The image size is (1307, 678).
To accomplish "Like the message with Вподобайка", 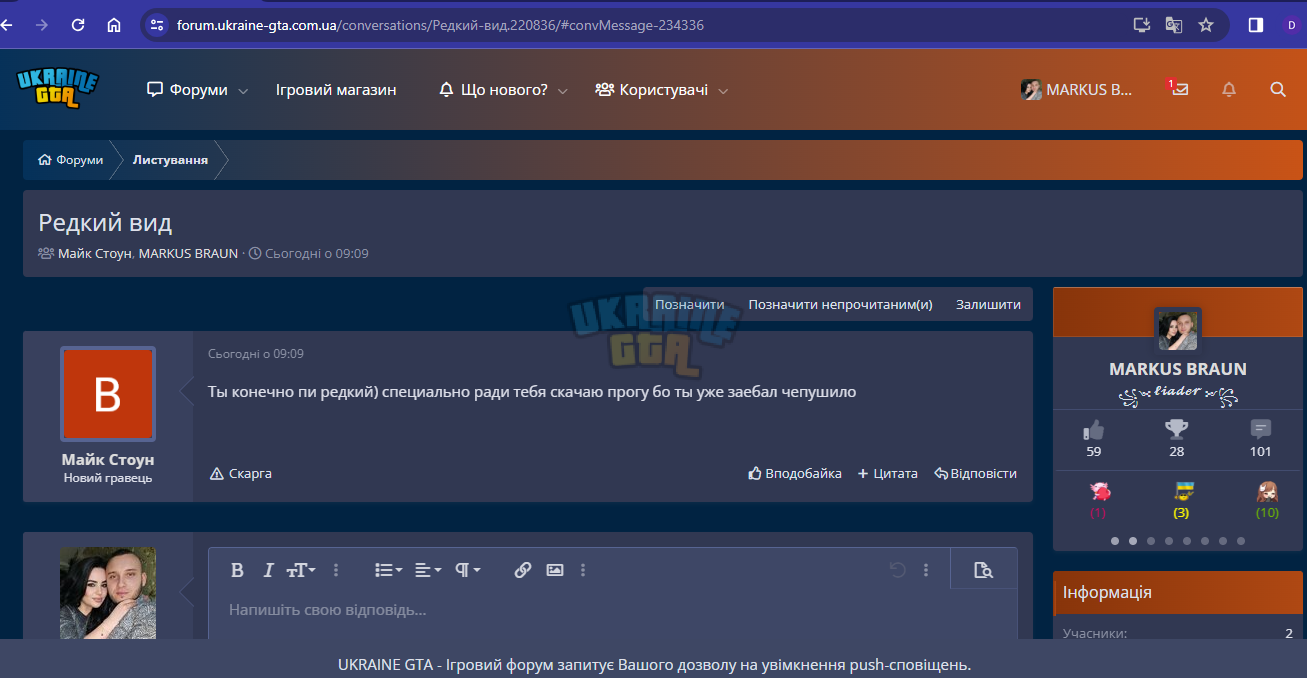I will click(x=795, y=474).
